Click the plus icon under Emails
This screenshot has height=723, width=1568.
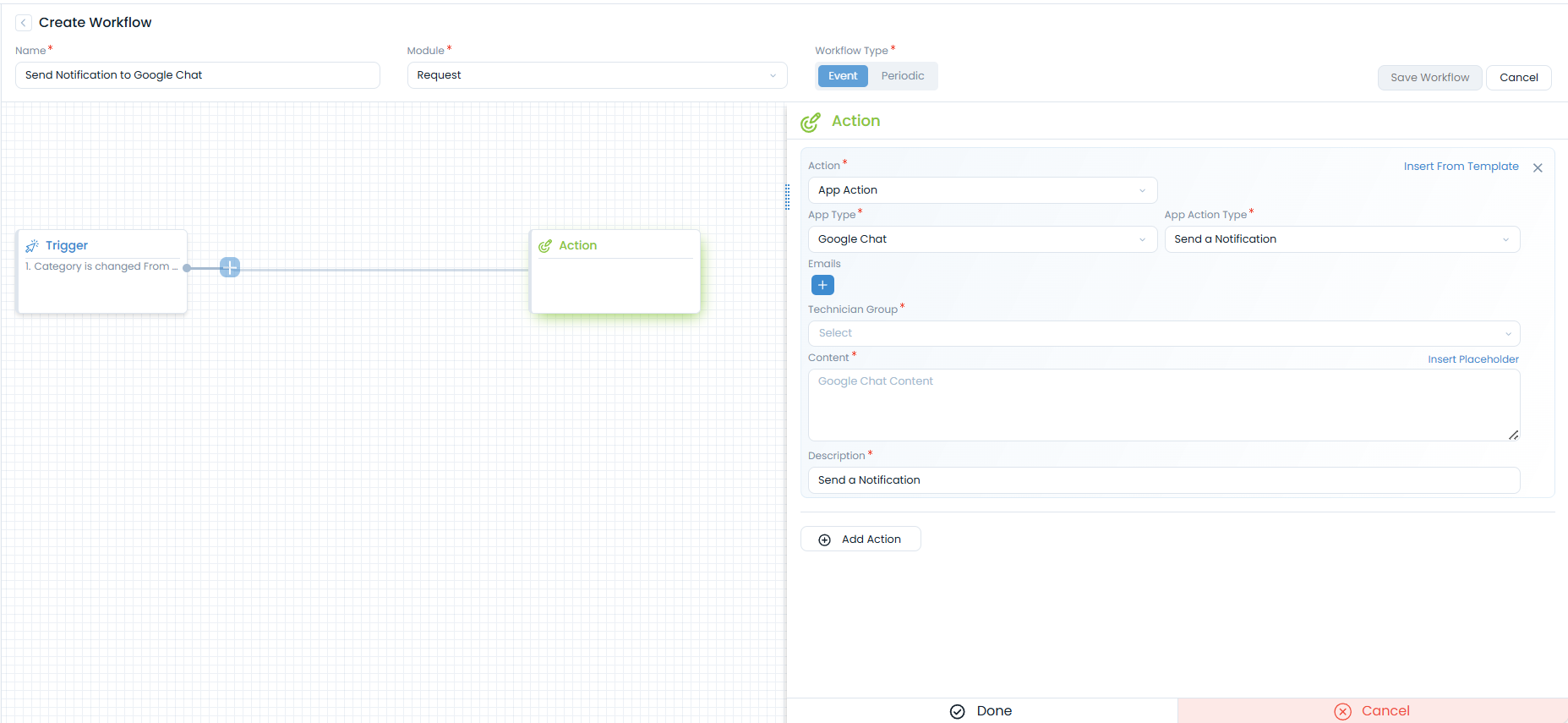[822, 285]
